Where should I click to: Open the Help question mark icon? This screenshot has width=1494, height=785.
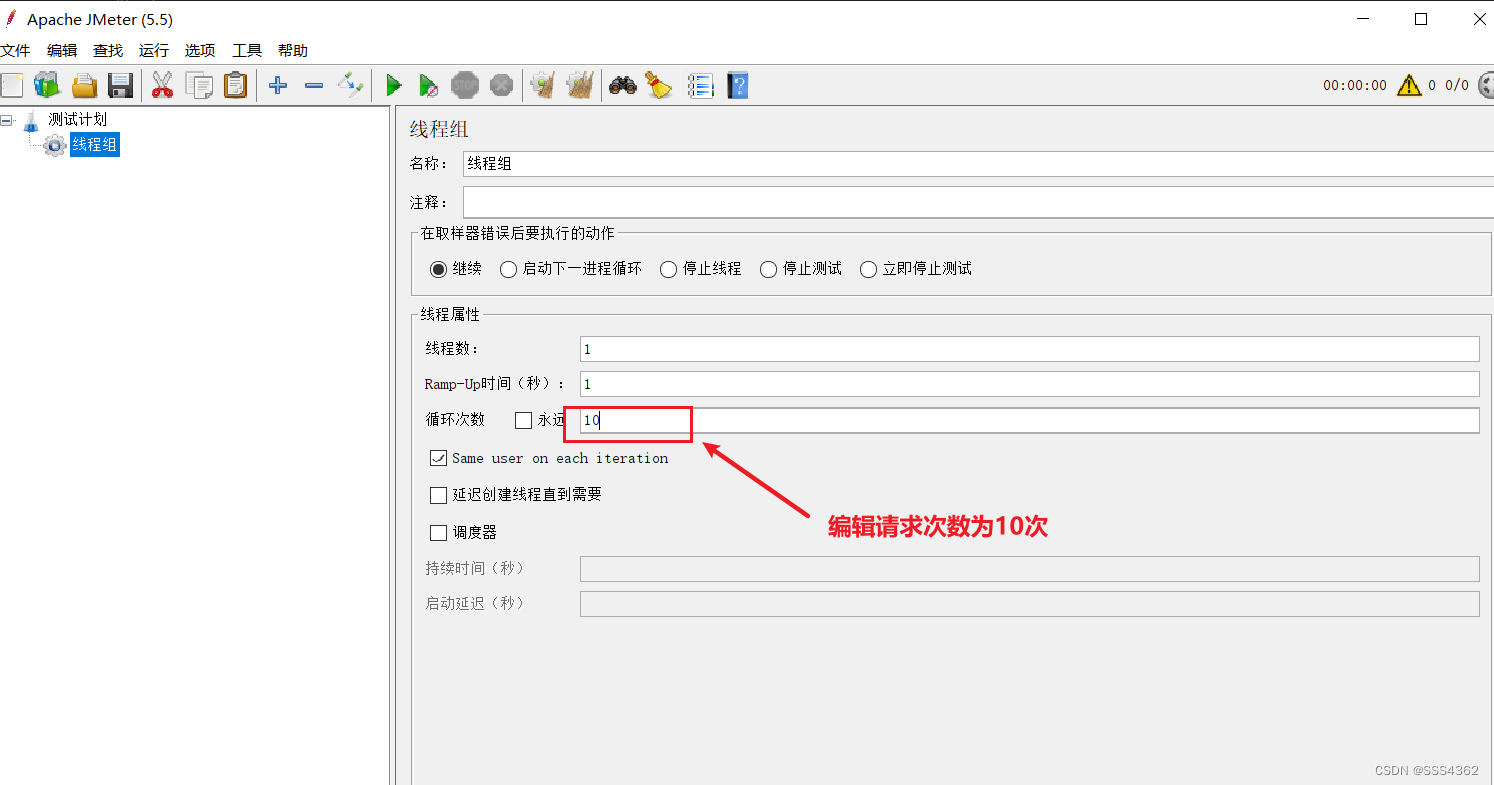738,86
